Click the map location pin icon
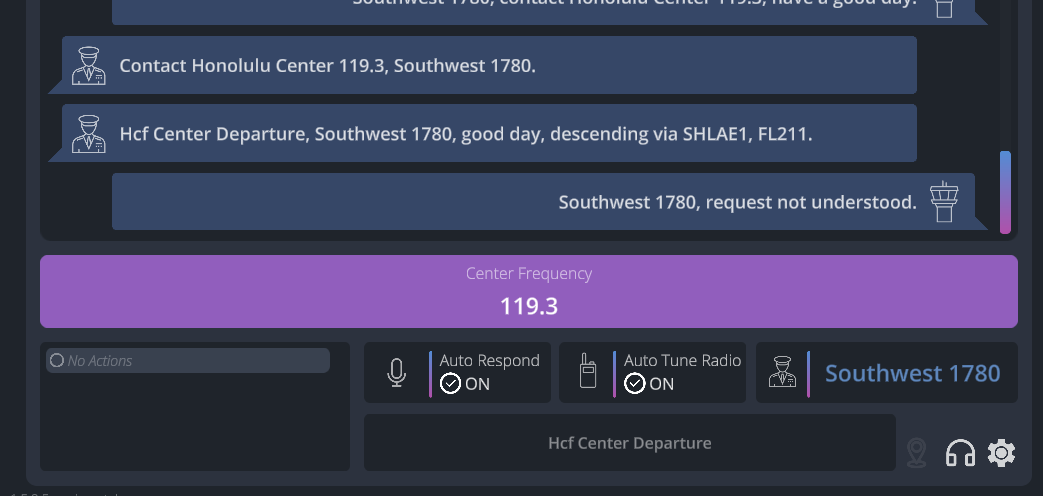Viewport: 1043px width, 496px height. click(917, 453)
